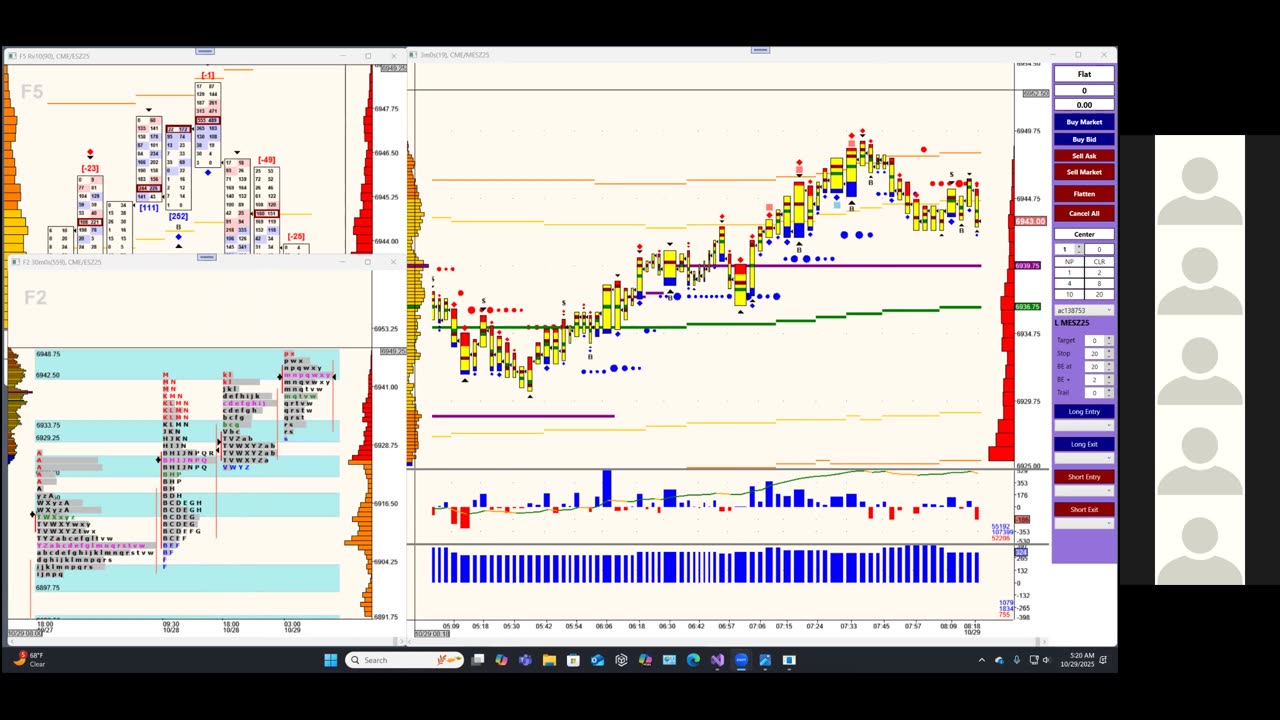Open Microsoft Store from taskbar
This screenshot has height=720, width=1280.
click(573, 660)
